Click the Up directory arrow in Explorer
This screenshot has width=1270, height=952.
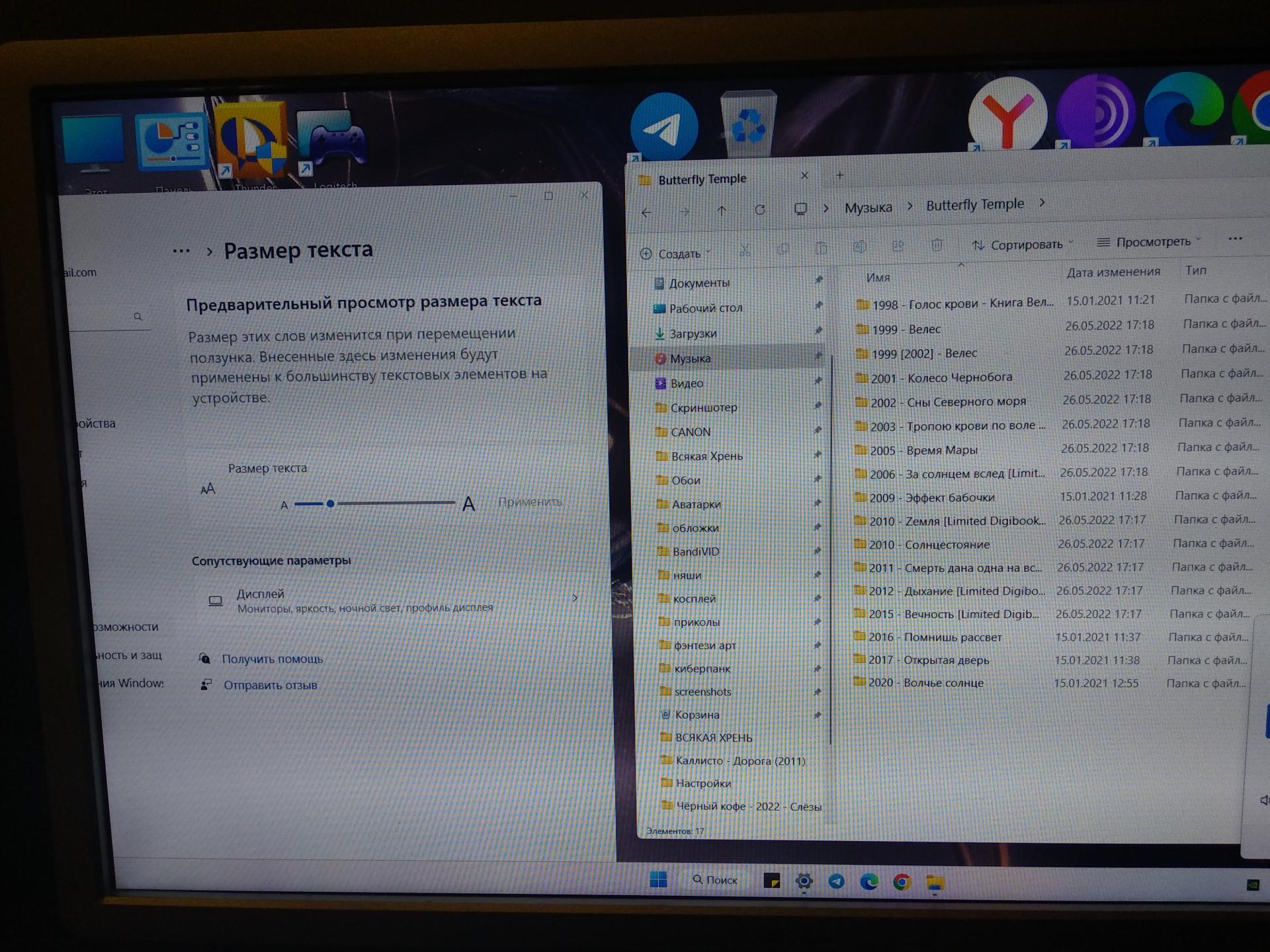tap(722, 211)
